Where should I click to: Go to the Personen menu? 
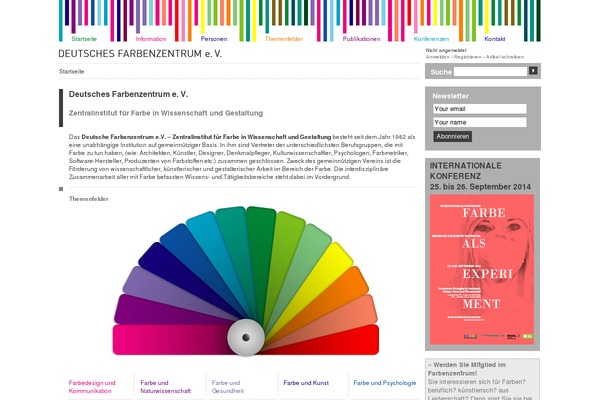pos(214,39)
